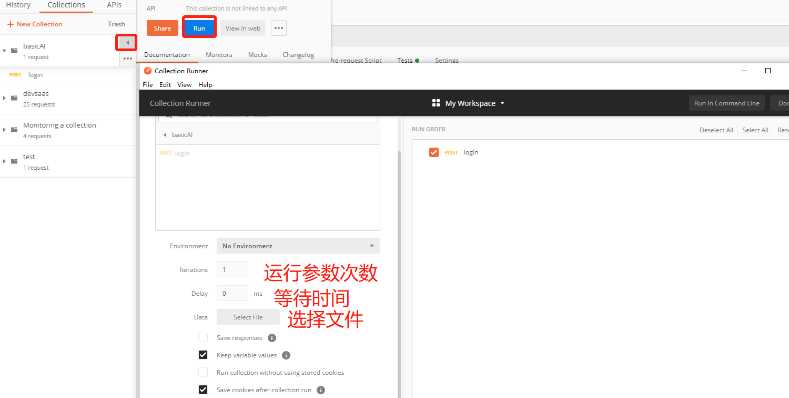This screenshot has height=398, width=789.
Task: Switch to the Mocks tab
Action: coord(258,54)
